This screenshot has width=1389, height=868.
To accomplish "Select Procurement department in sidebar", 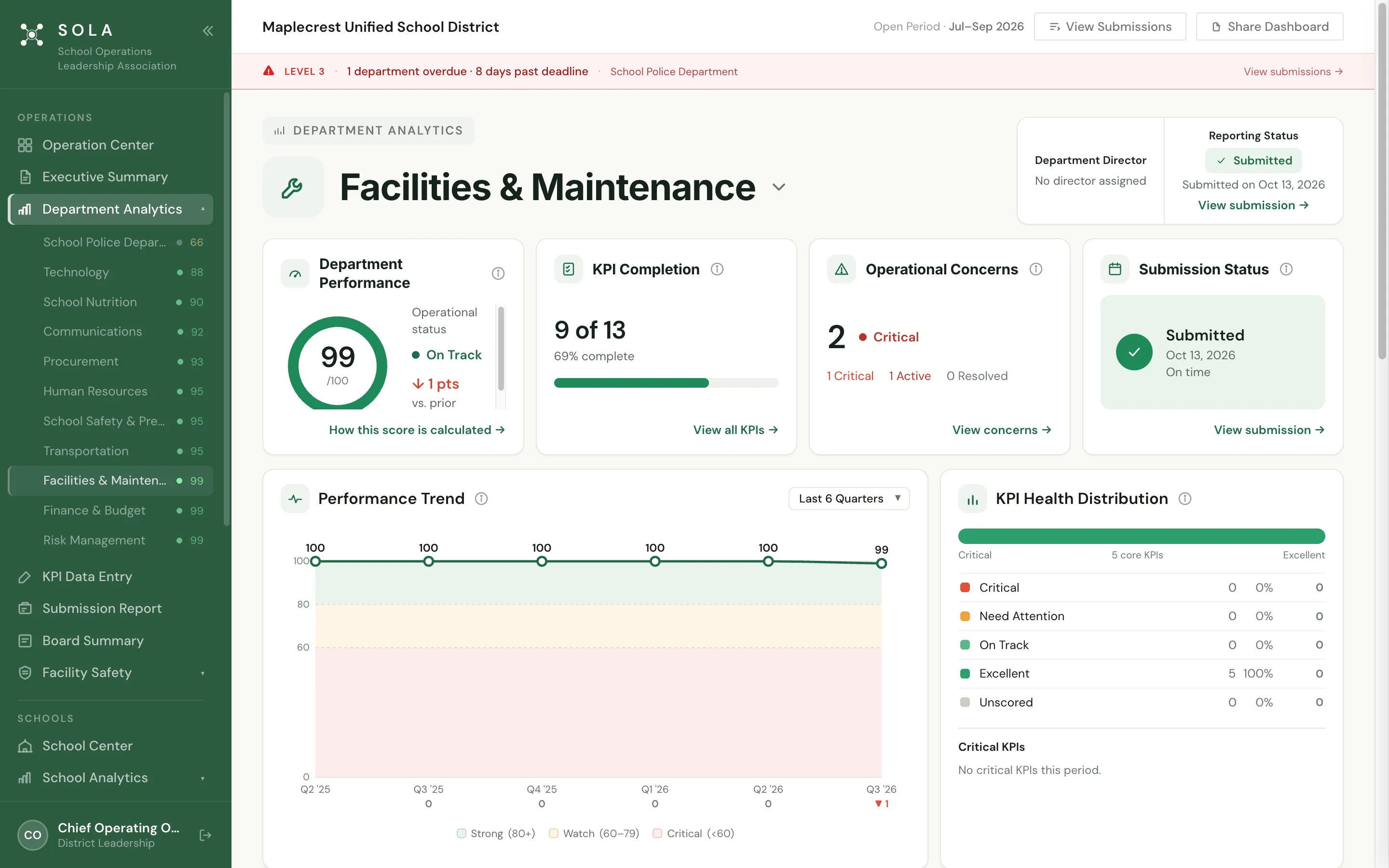I will coord(111,362).
